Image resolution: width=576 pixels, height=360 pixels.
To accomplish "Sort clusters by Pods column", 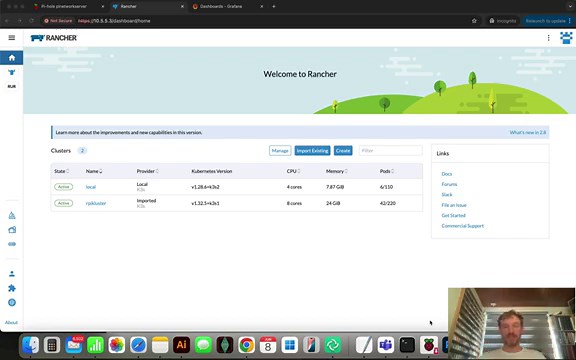I will point(387,171).
